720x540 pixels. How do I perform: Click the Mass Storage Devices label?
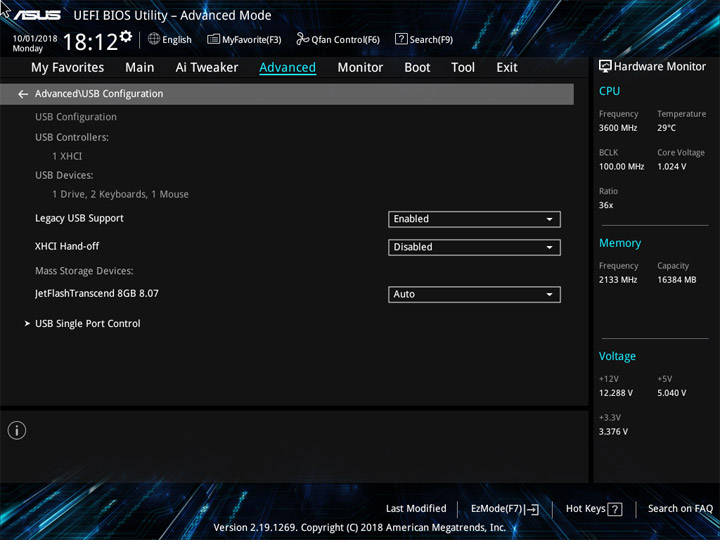point(84,271)
